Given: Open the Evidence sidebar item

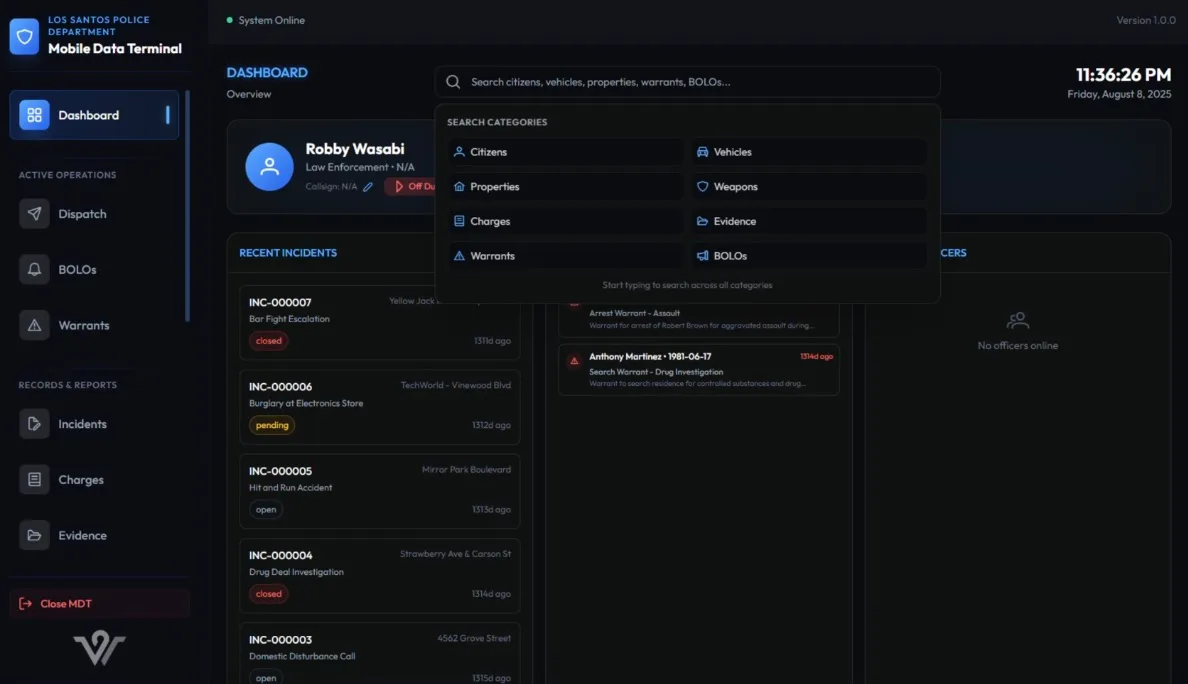Looking at the screenshot, I should click(94, 536).
